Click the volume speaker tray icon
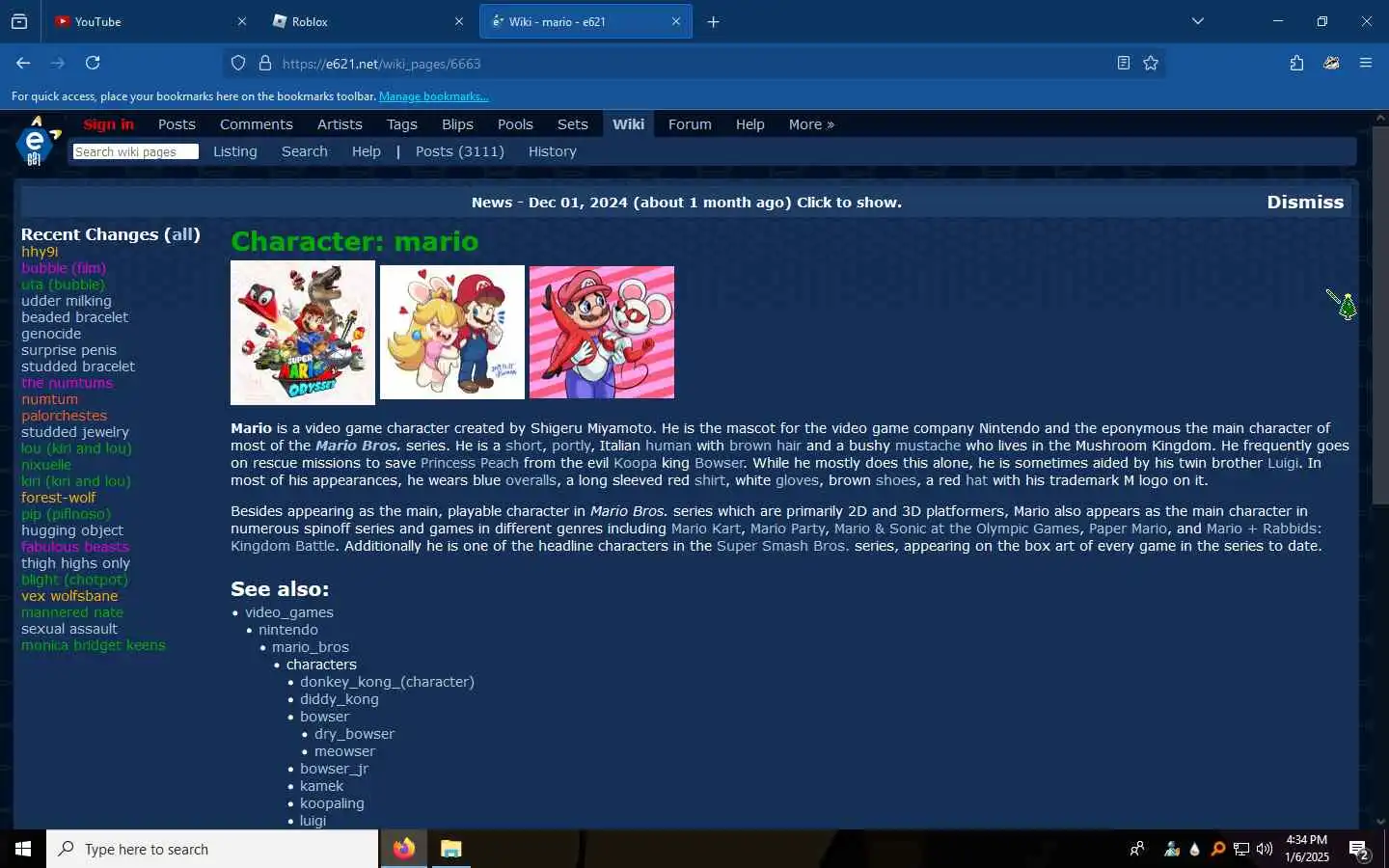Viewport: 1389px width, 868px height. [x=1265, y=850]
